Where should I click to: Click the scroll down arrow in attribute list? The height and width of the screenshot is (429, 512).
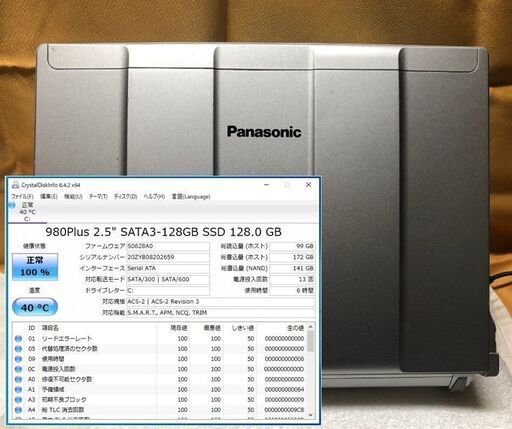[311, 415]
